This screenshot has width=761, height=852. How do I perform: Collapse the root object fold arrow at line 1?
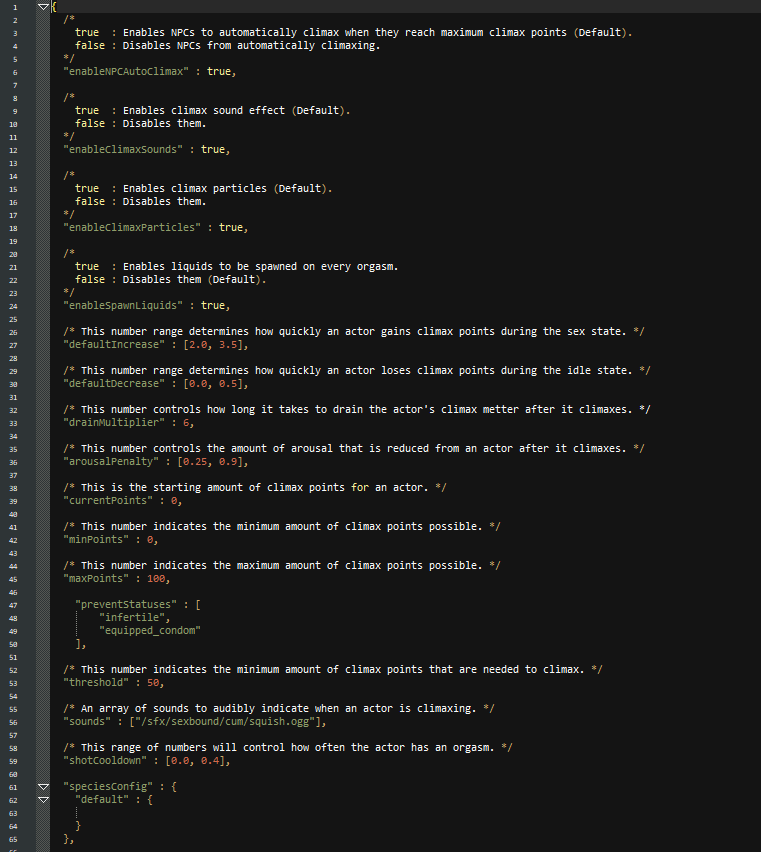tap(43, 7)
